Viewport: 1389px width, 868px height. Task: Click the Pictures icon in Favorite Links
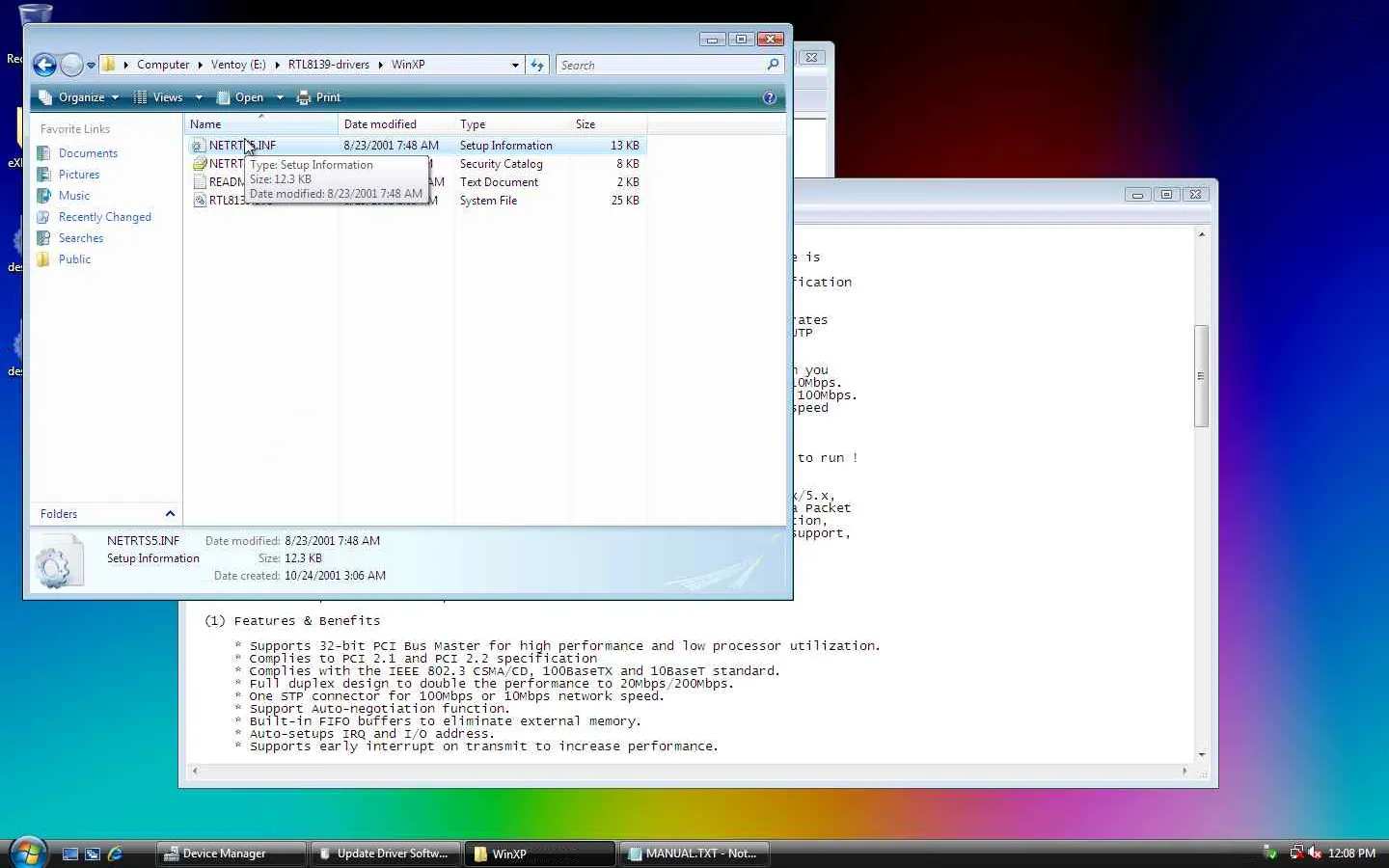click(x=43, y=175)
